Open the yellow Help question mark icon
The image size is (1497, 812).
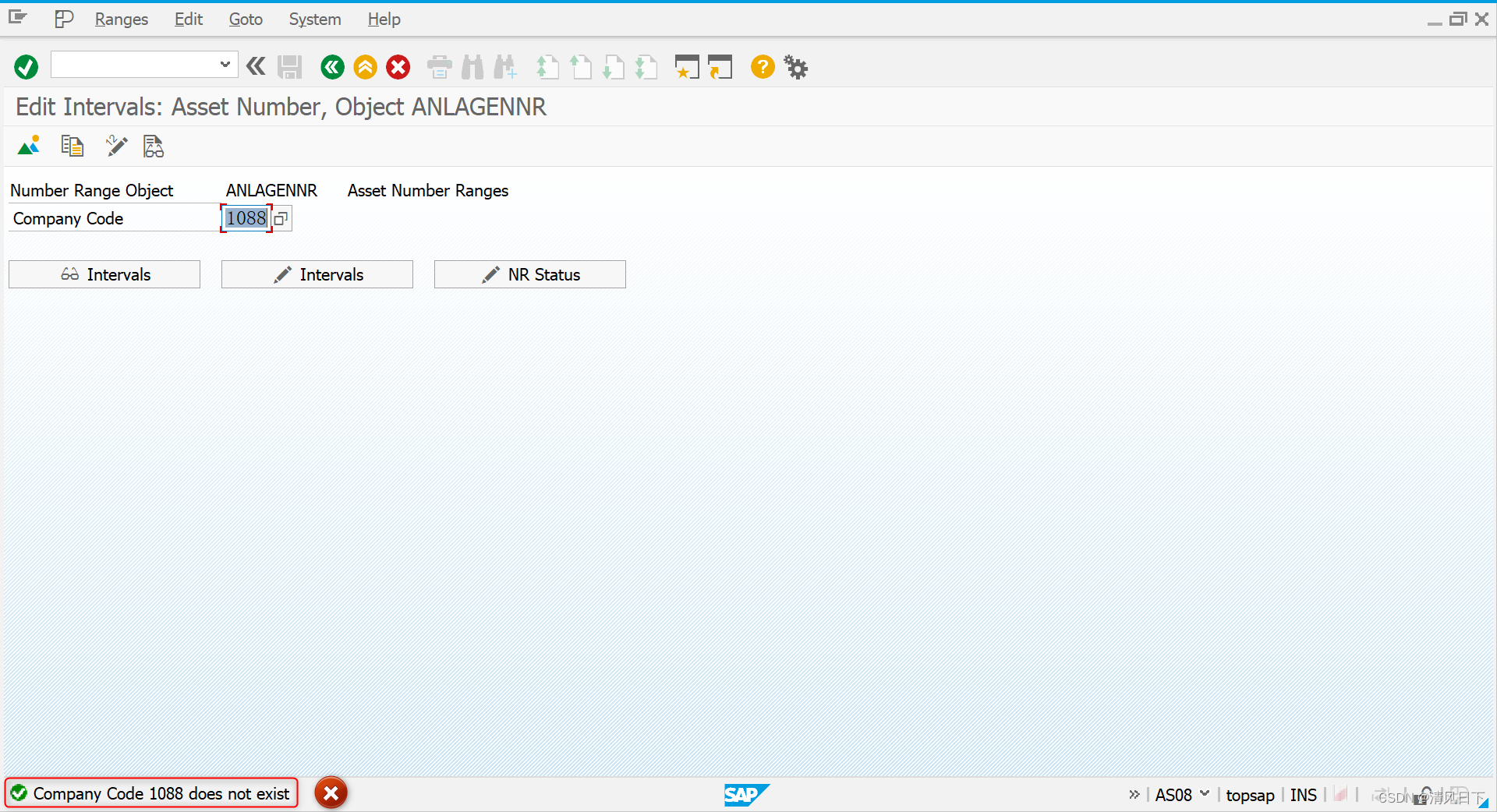763,67
